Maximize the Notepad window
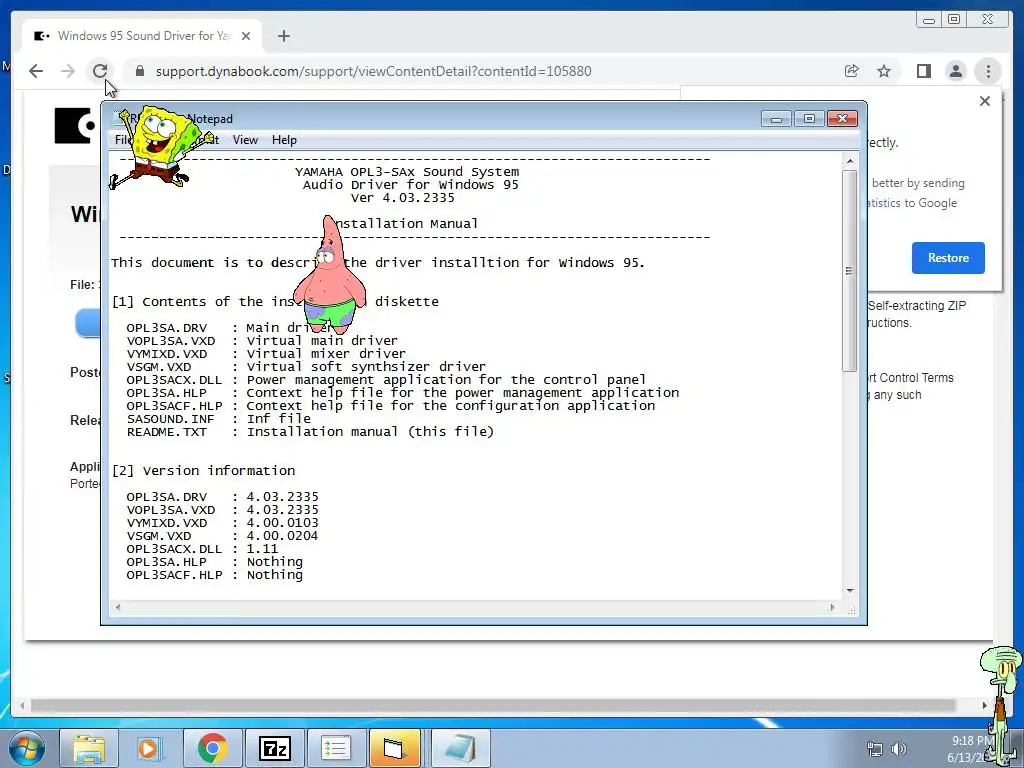Screen dimensions: 1024x768 pyautogui.click(x=809, y=119)
